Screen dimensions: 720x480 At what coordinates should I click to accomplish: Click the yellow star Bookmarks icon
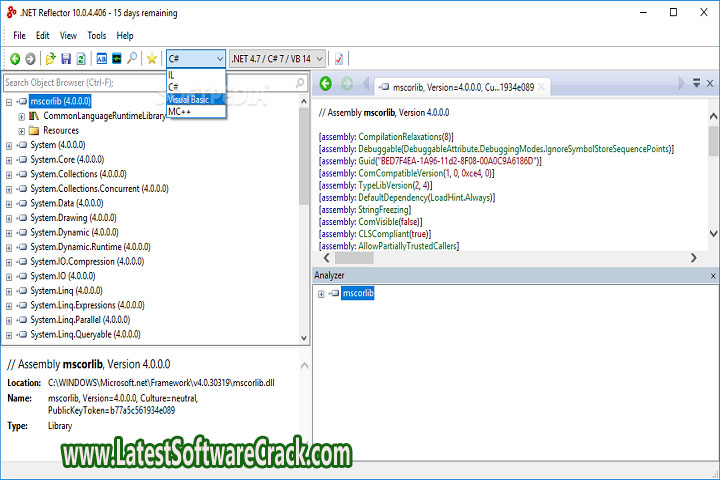tap(152, 58)
